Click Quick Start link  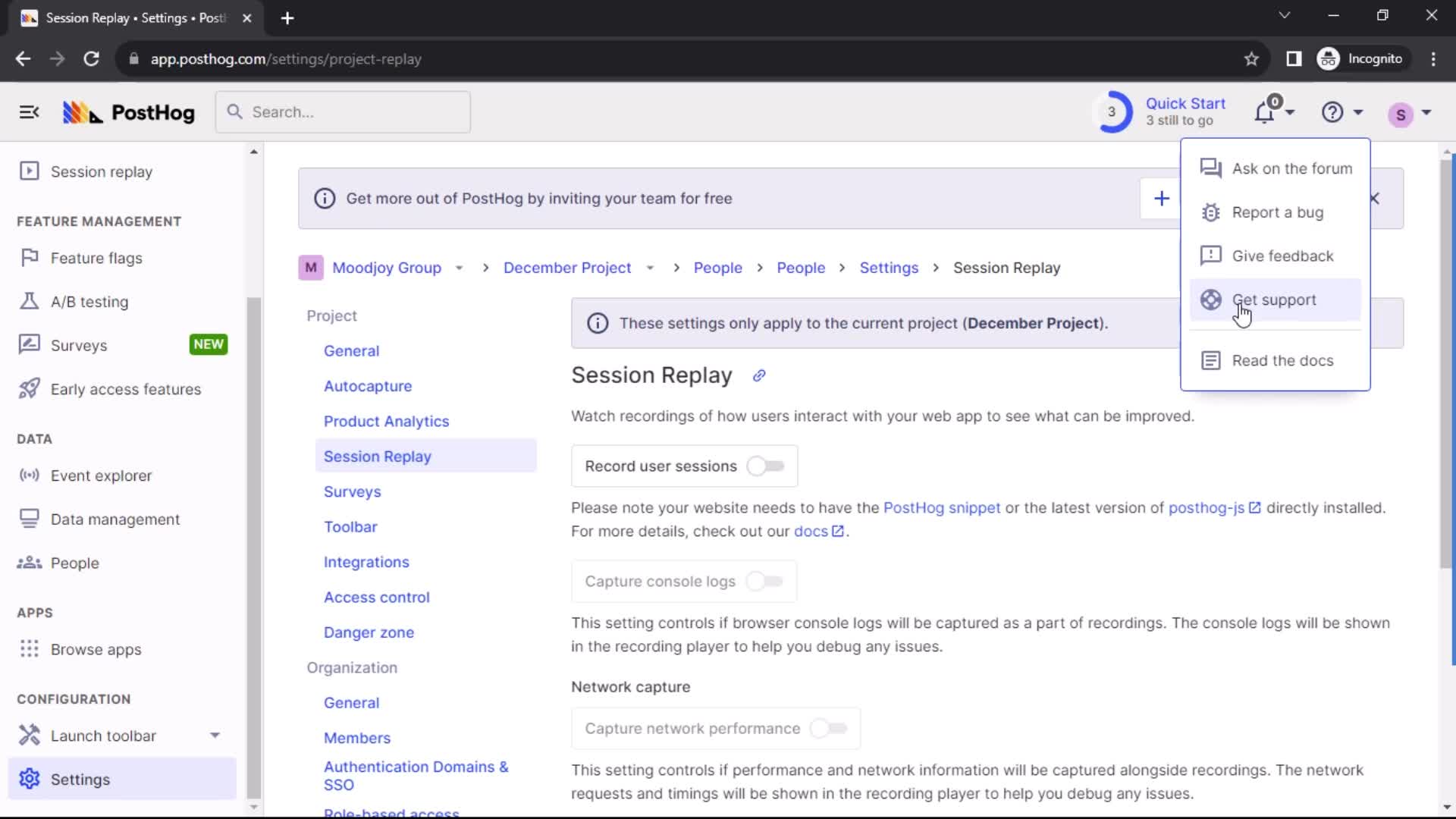point(1185,104)
